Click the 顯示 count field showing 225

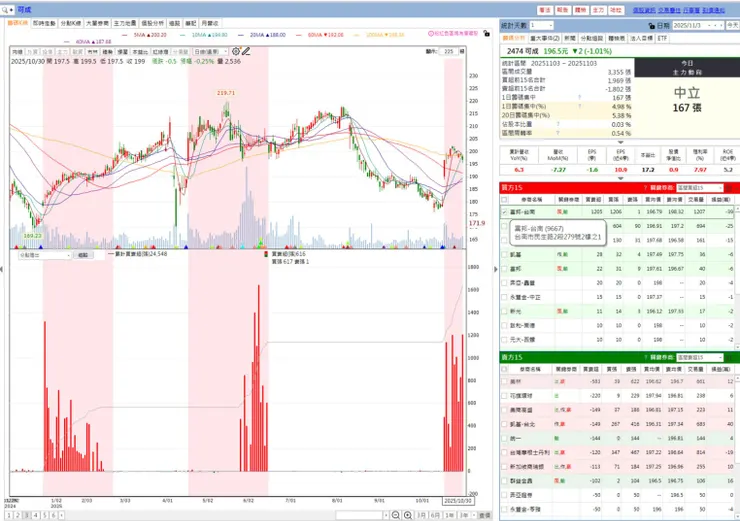click(x=449, y=51)
